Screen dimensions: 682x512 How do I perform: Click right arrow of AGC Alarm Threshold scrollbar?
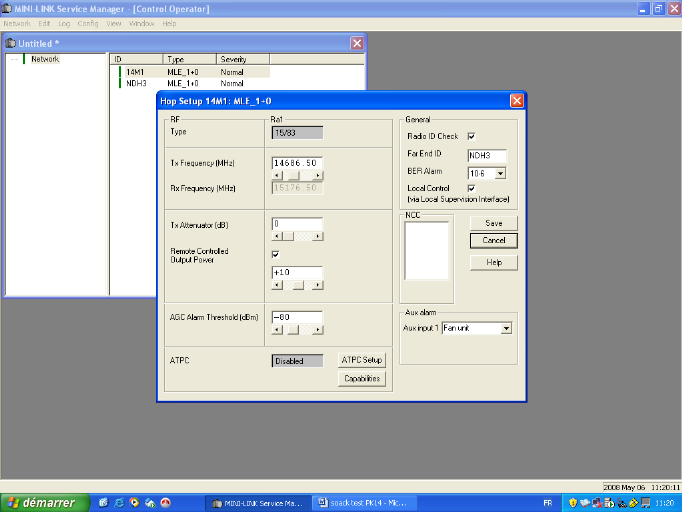coord(318,330)
